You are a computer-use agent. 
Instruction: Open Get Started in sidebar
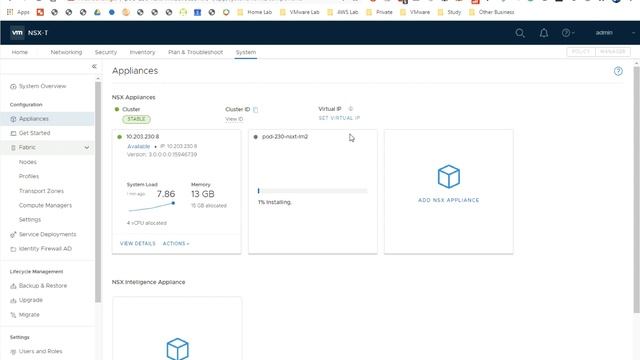pyautogui.click(x=34, y=133)
